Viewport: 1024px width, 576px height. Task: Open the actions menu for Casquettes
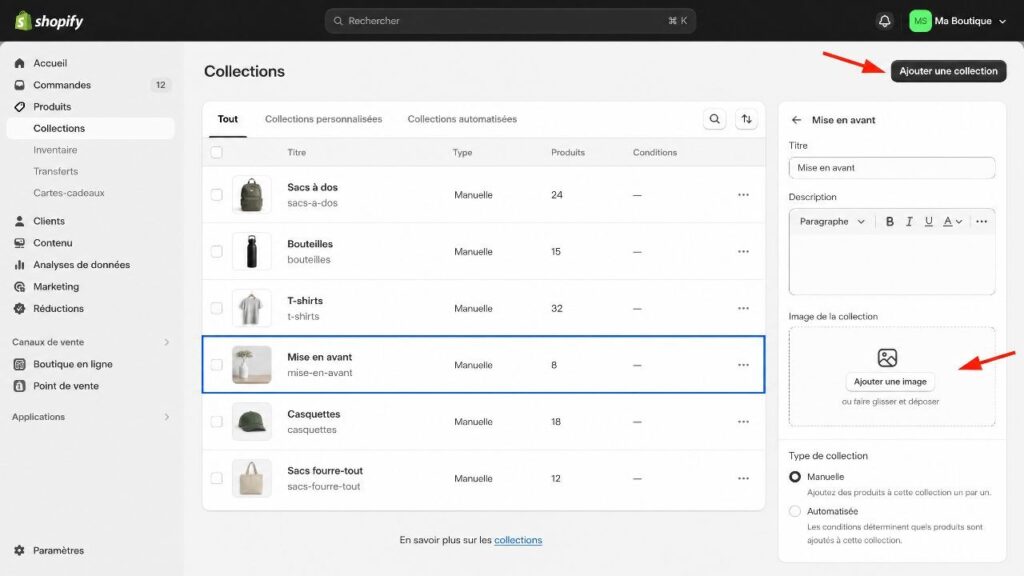[743, 422]
